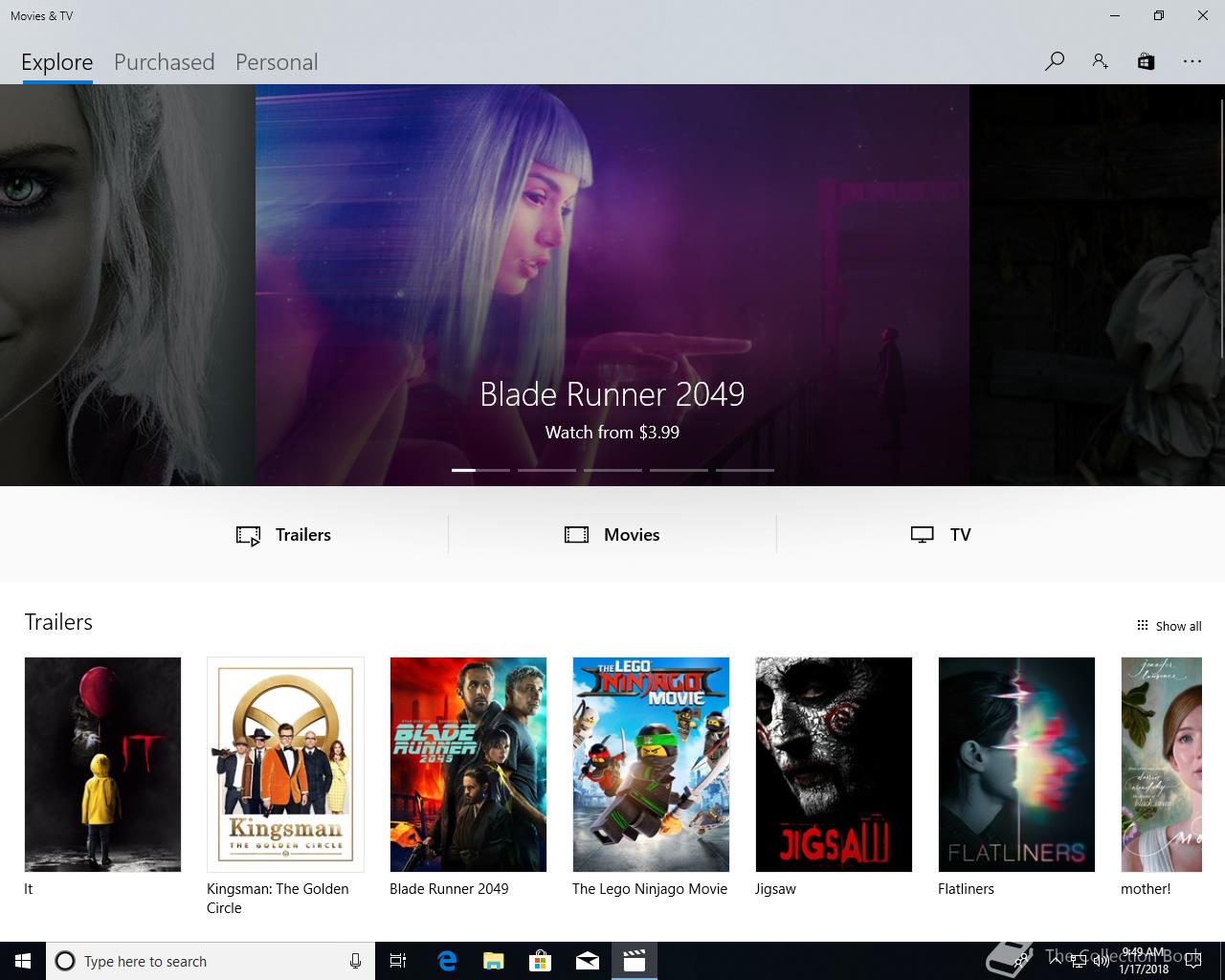This screenshot has height=980, width=1225.
Task: Click Show all for Trailers
Action: [x=1178, y=626]
